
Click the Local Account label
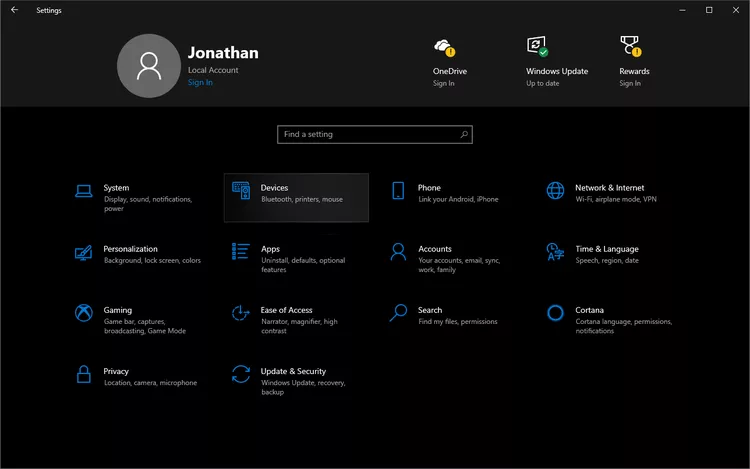coord(213,70)
